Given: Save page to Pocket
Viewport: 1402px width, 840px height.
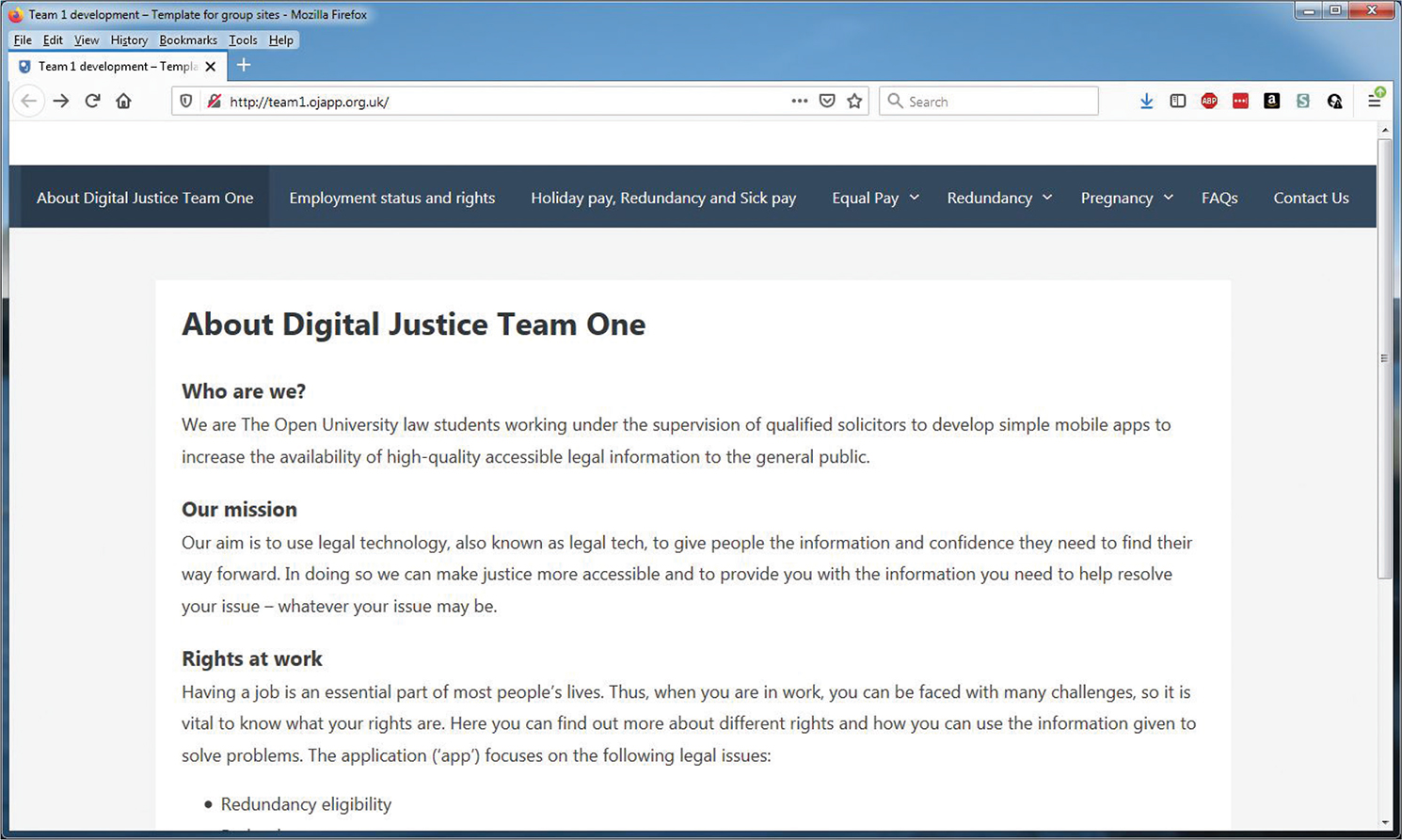Looking at the screenshot, I should [x=827, y=101].
